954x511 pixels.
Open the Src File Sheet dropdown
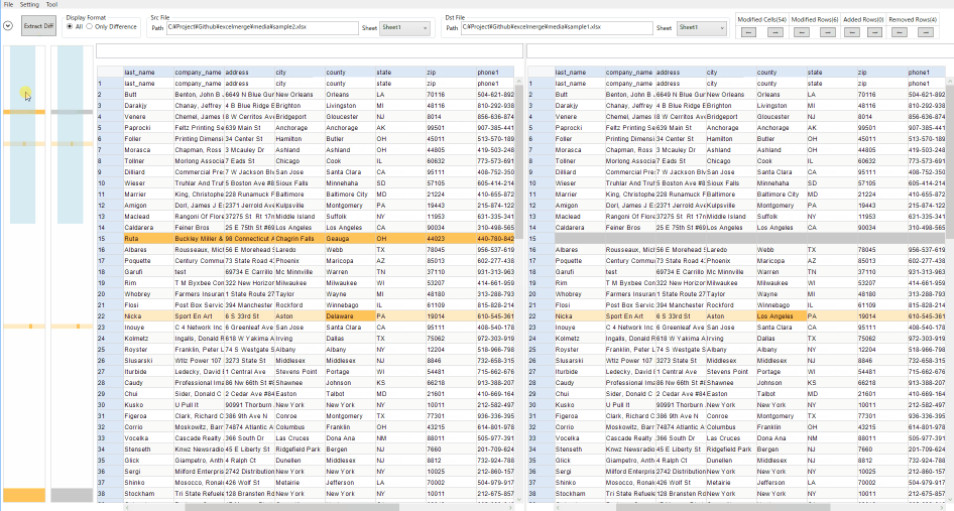(x=407, y=28)
